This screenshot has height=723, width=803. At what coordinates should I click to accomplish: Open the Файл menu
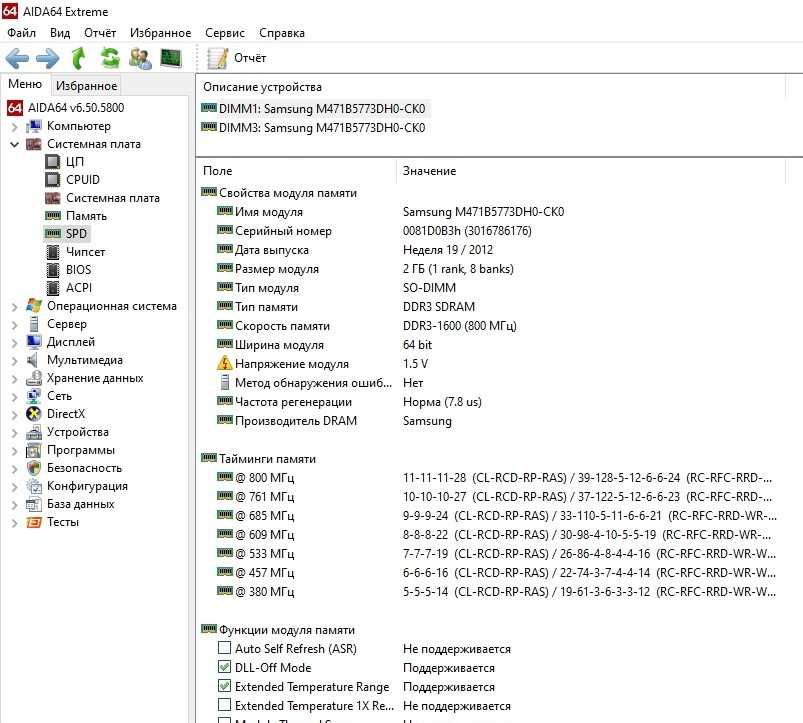click(22, 33)
